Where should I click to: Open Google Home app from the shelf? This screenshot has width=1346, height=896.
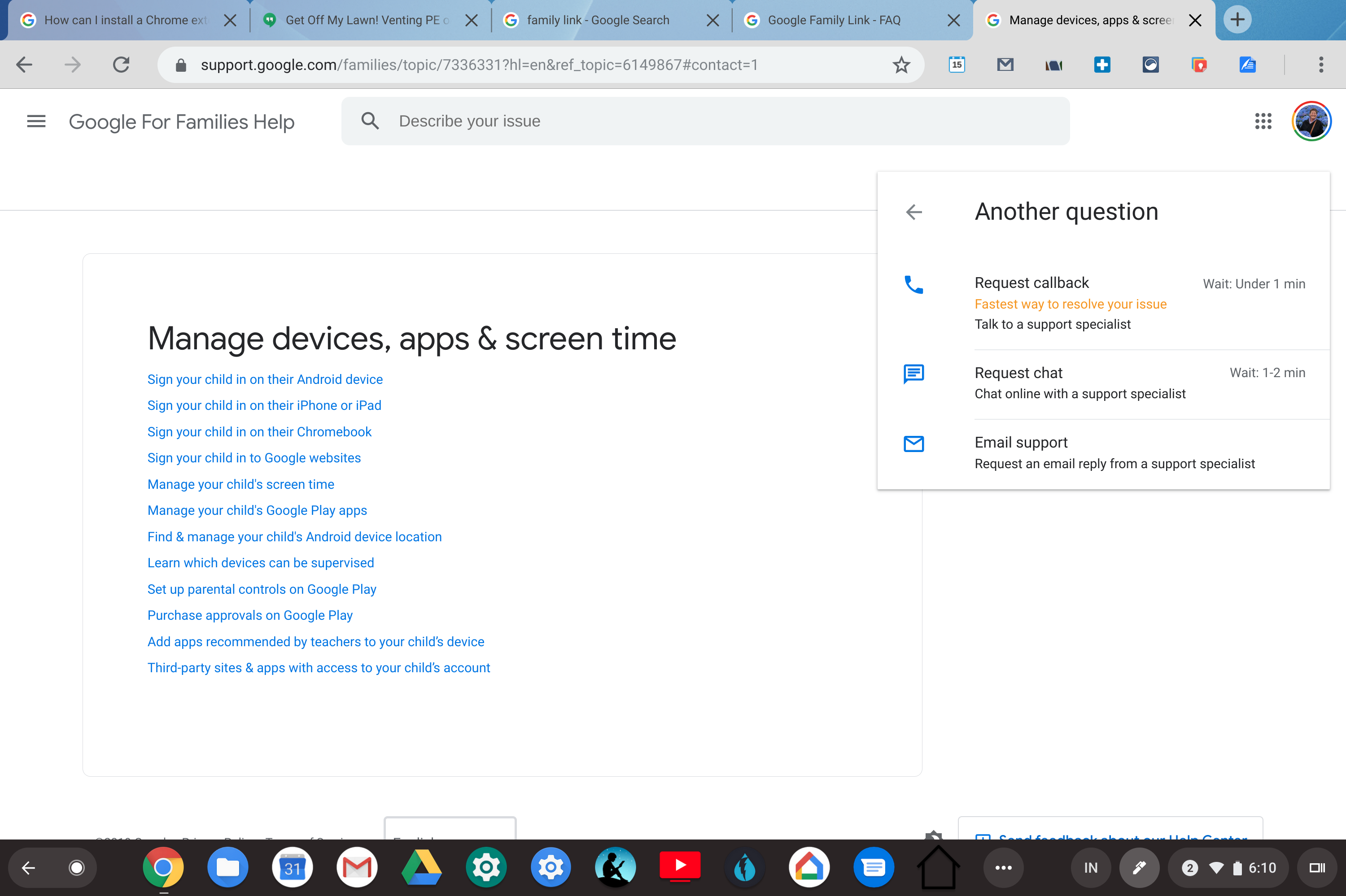click(809, 867)
